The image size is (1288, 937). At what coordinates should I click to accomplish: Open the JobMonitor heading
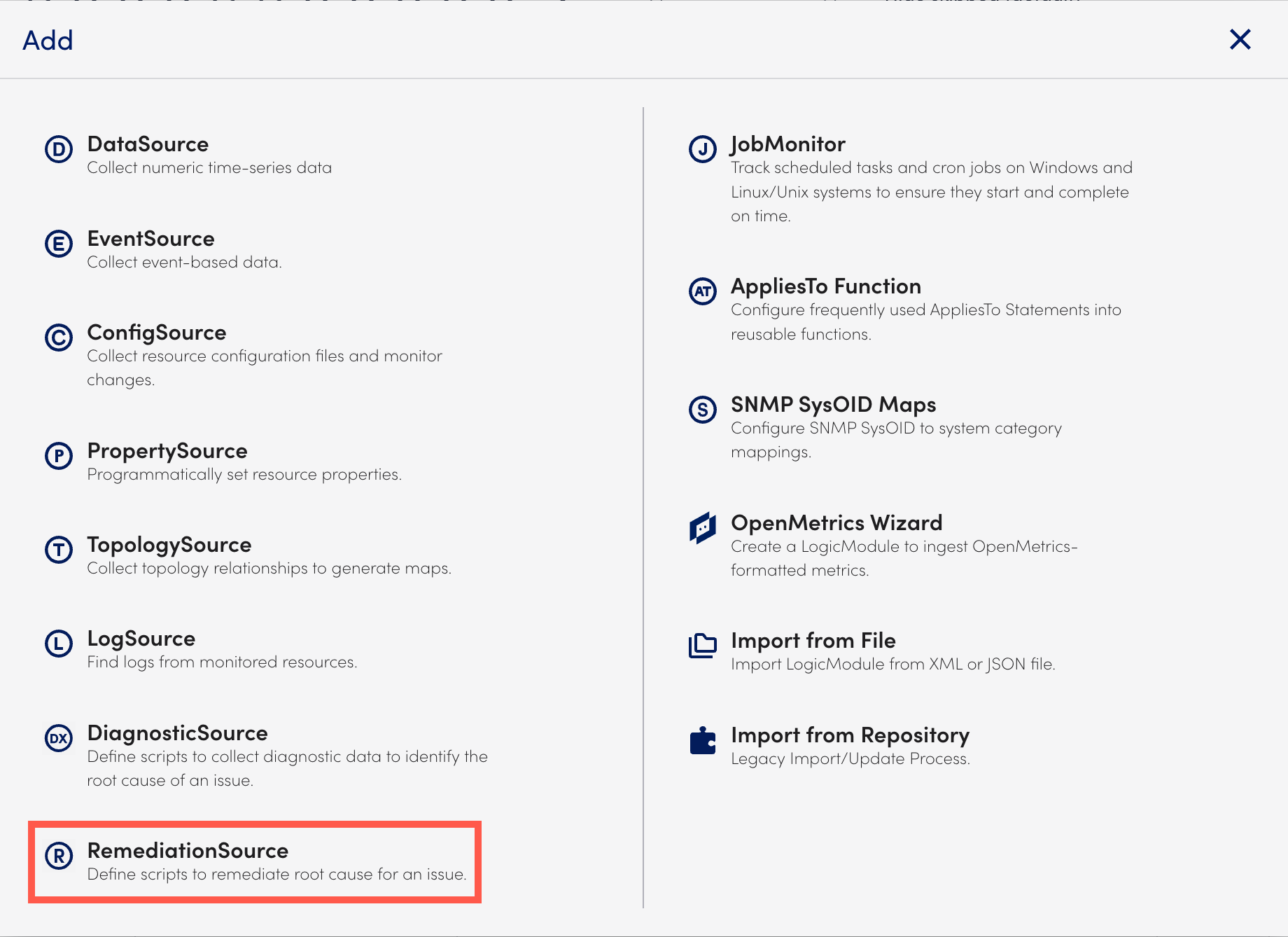pyautogui.click(x=788, y=144)
